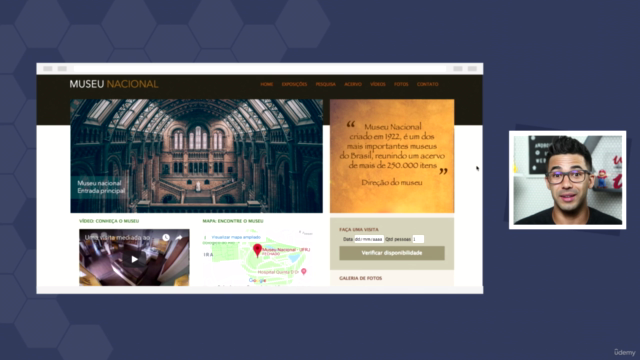Click the "FAÇA UMA VISITA" heading

[x=359, y=229]
